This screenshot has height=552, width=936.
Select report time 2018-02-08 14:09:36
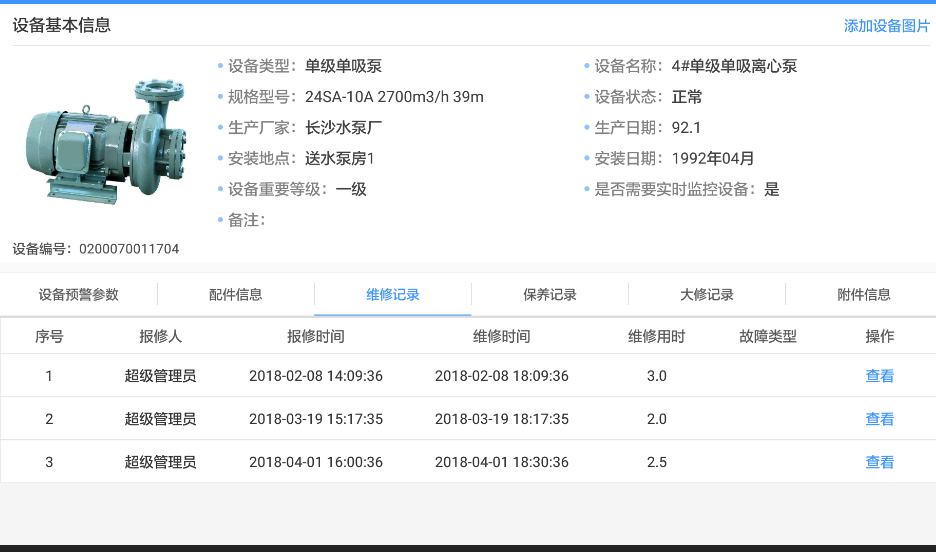click(316, 376)
